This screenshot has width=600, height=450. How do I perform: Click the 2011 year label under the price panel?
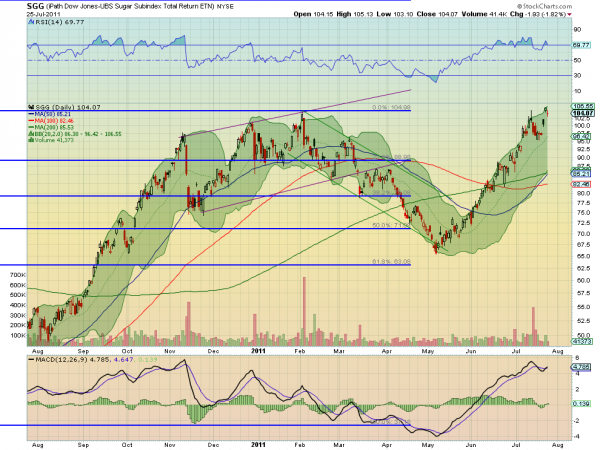click(x=258, y=351)
